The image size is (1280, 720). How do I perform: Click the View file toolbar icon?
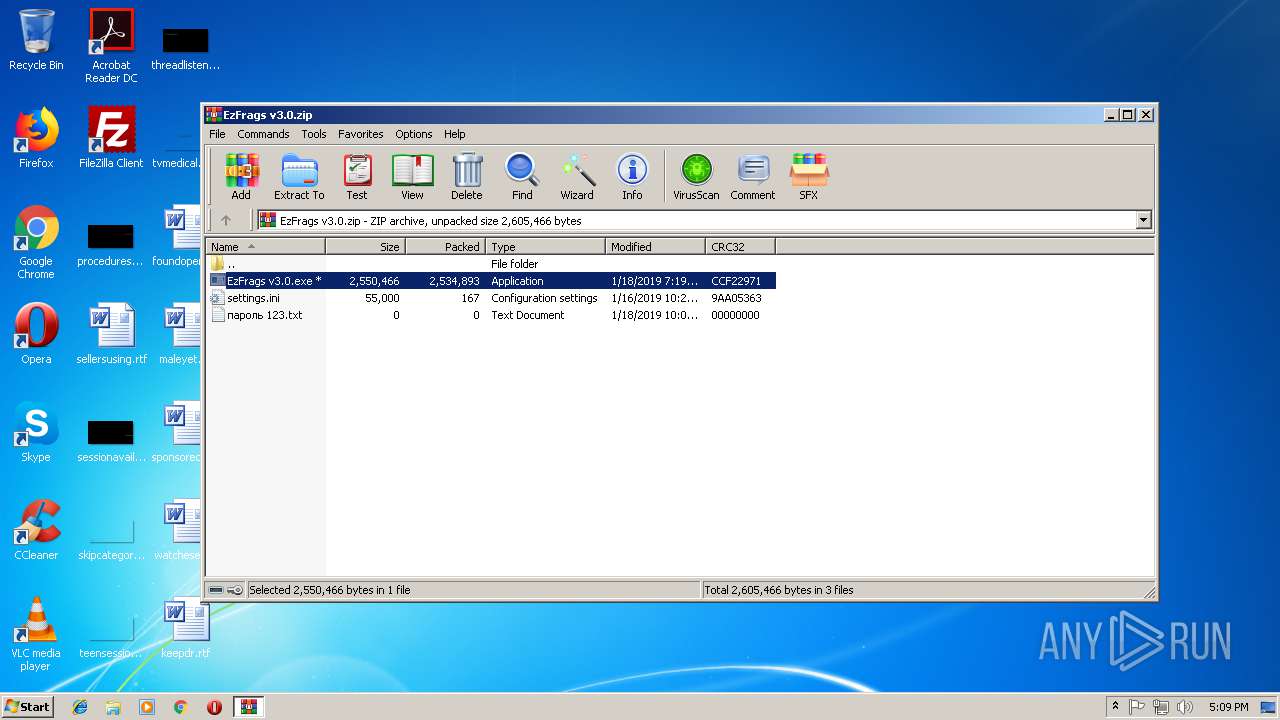click(412, 177)
